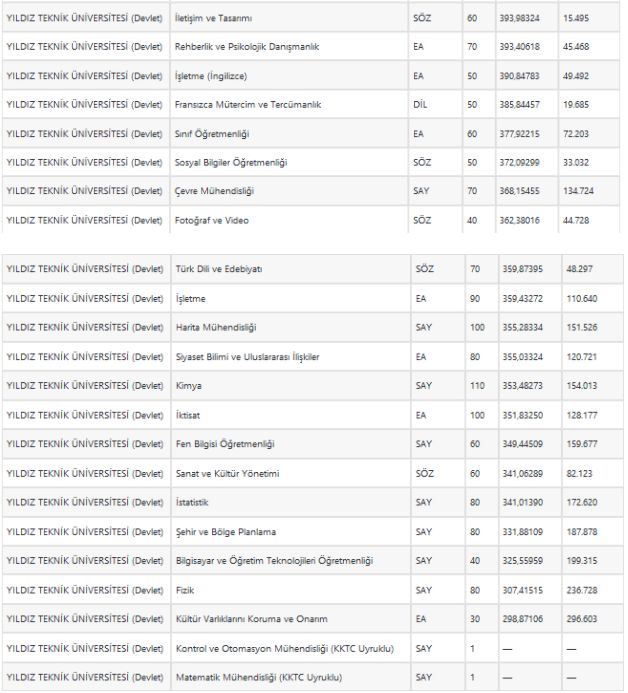Open the 'Şehir ve Bölge Planlama' program
628x693 pixels.
tap(226, 532)
